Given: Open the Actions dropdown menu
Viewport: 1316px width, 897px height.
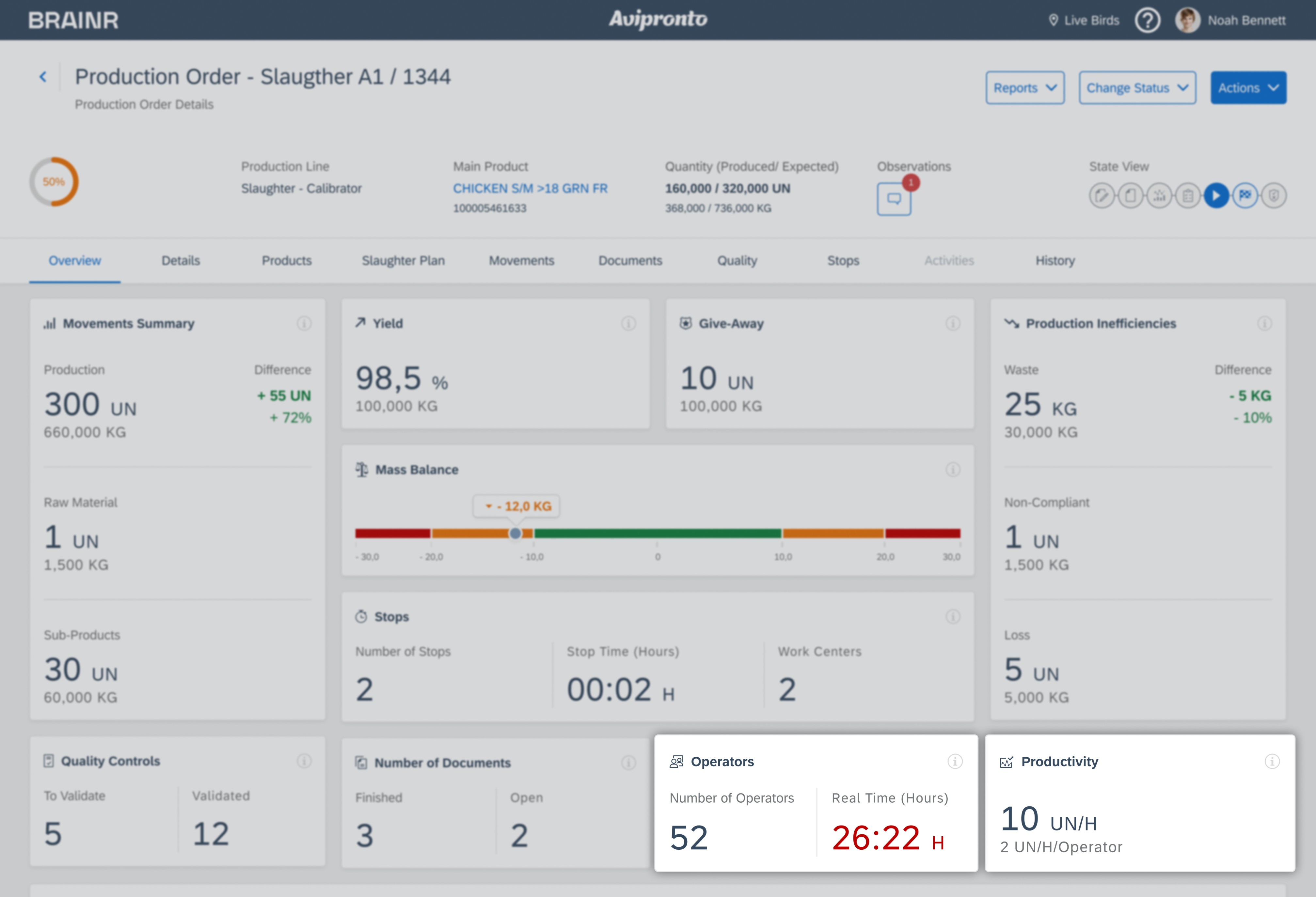Looking at the screenshot, I should pos(1248,88).
